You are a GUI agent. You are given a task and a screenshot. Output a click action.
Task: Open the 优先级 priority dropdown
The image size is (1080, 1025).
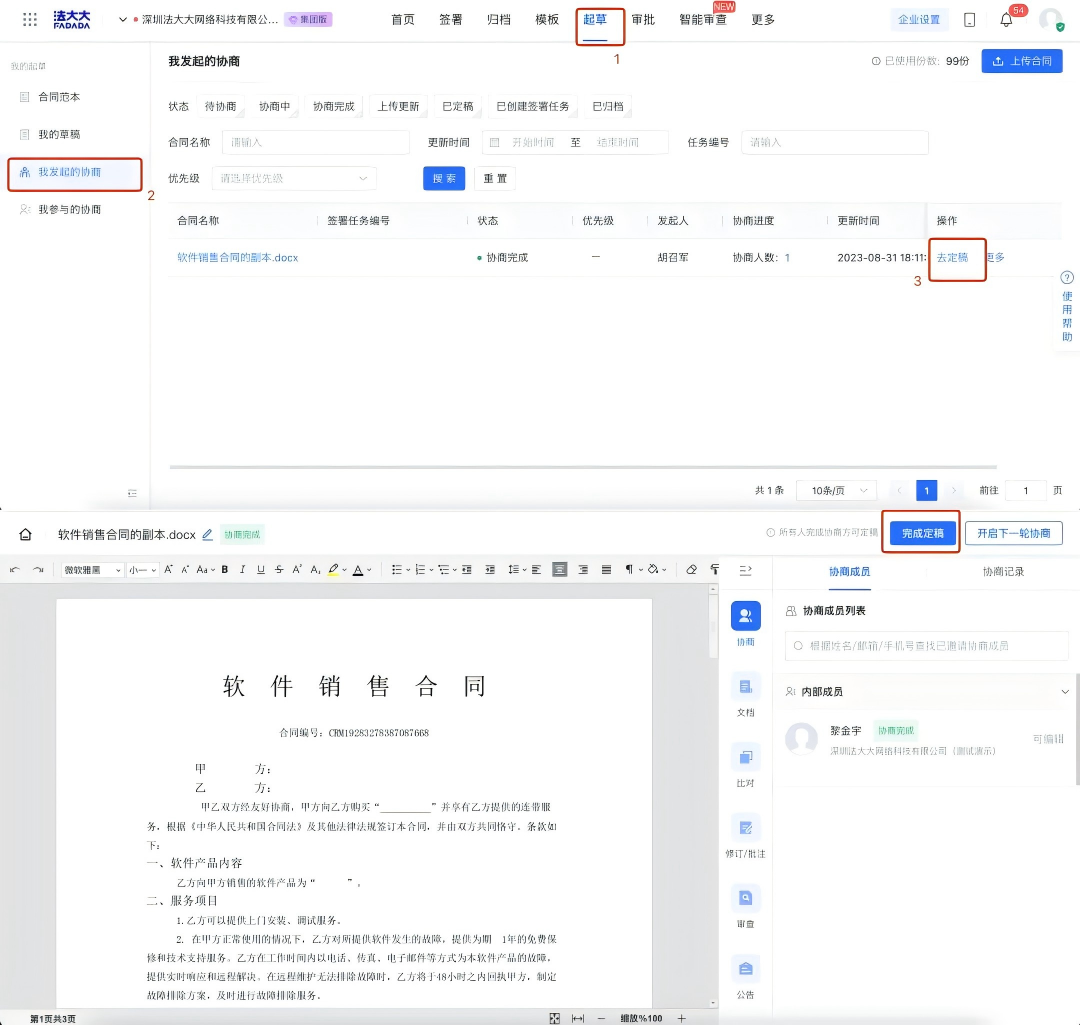pos(294,178)
